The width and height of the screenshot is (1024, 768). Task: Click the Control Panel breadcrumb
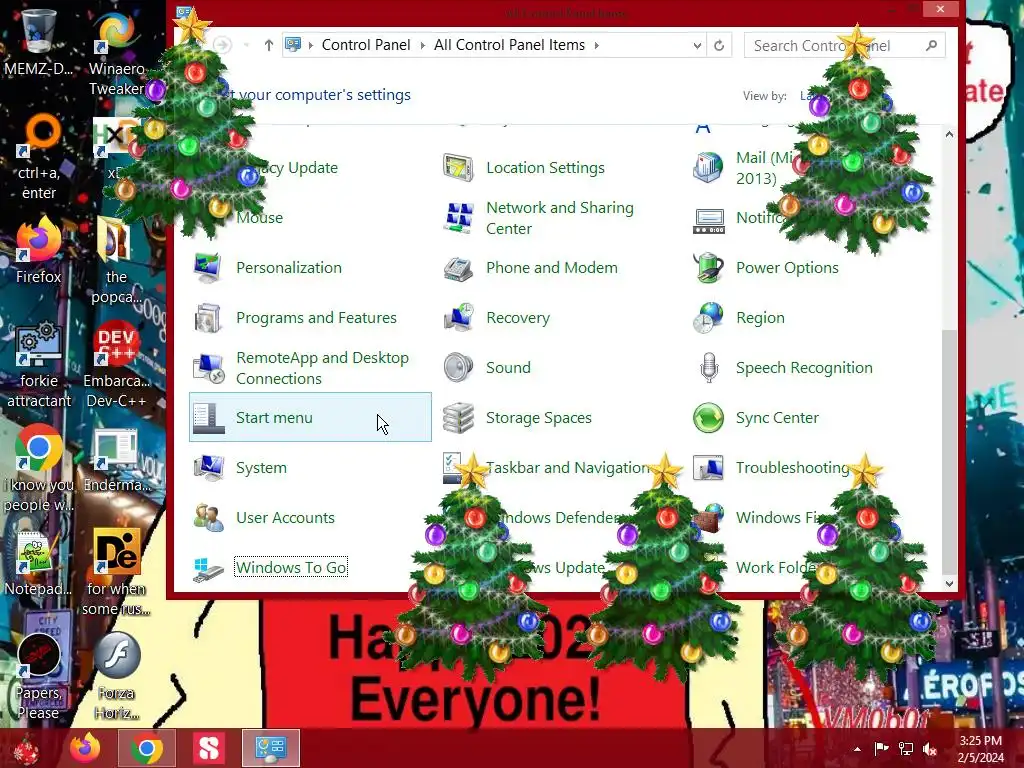tap(366, 45)
